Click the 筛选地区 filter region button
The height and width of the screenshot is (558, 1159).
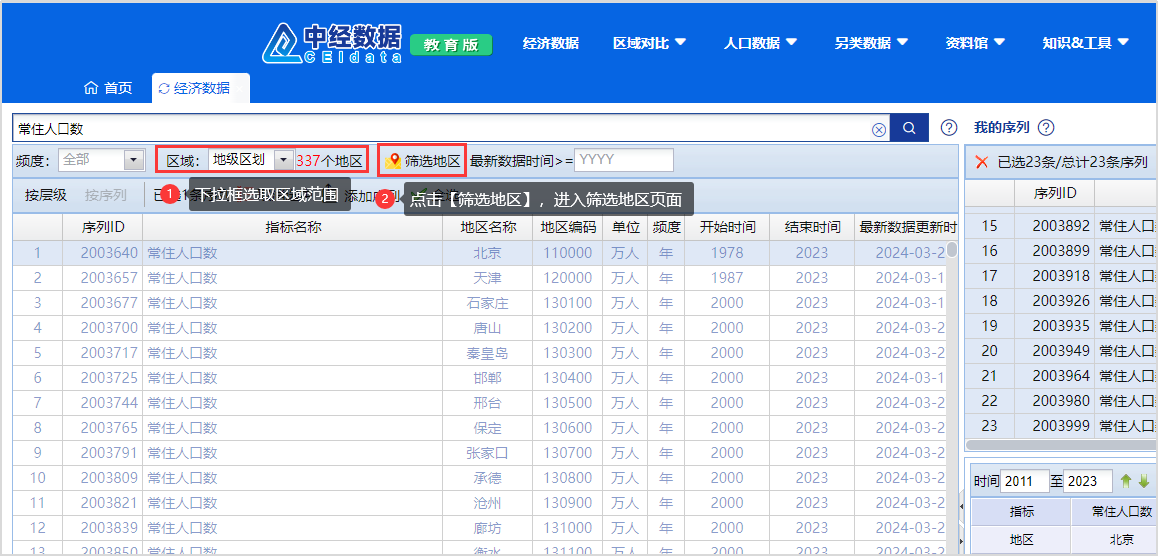(423, 161)
